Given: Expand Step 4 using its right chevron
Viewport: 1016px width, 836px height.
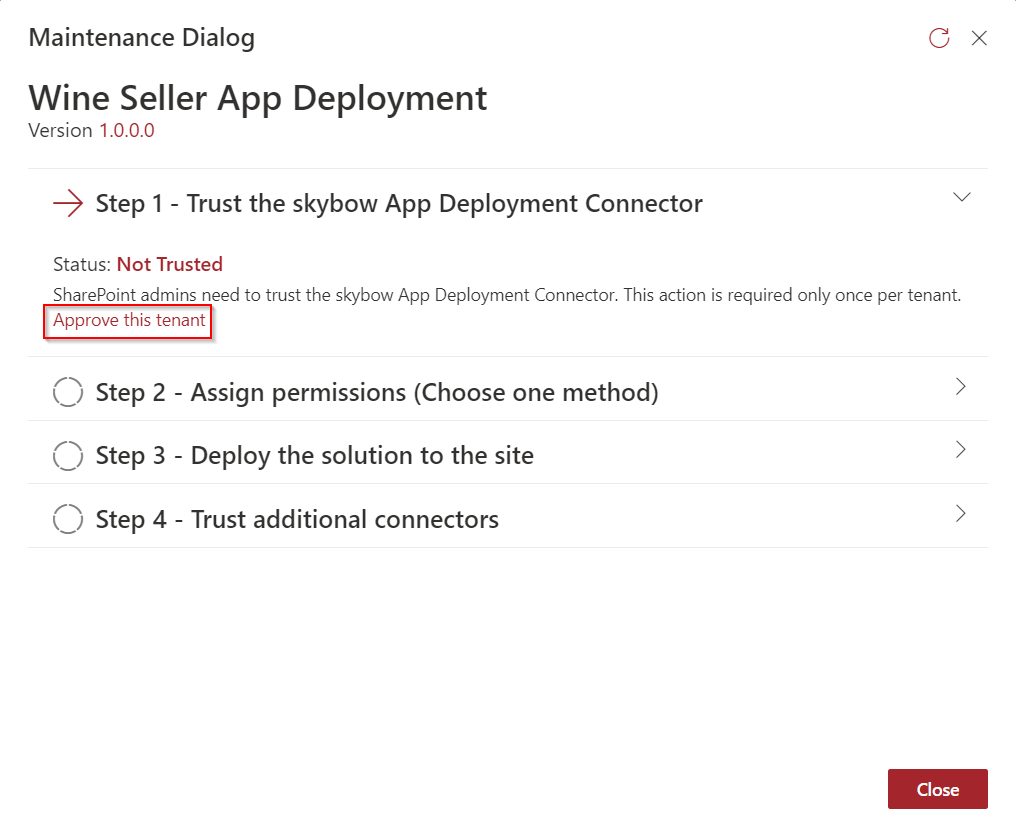Looking at the screenshot, I should tap(961, 514).
